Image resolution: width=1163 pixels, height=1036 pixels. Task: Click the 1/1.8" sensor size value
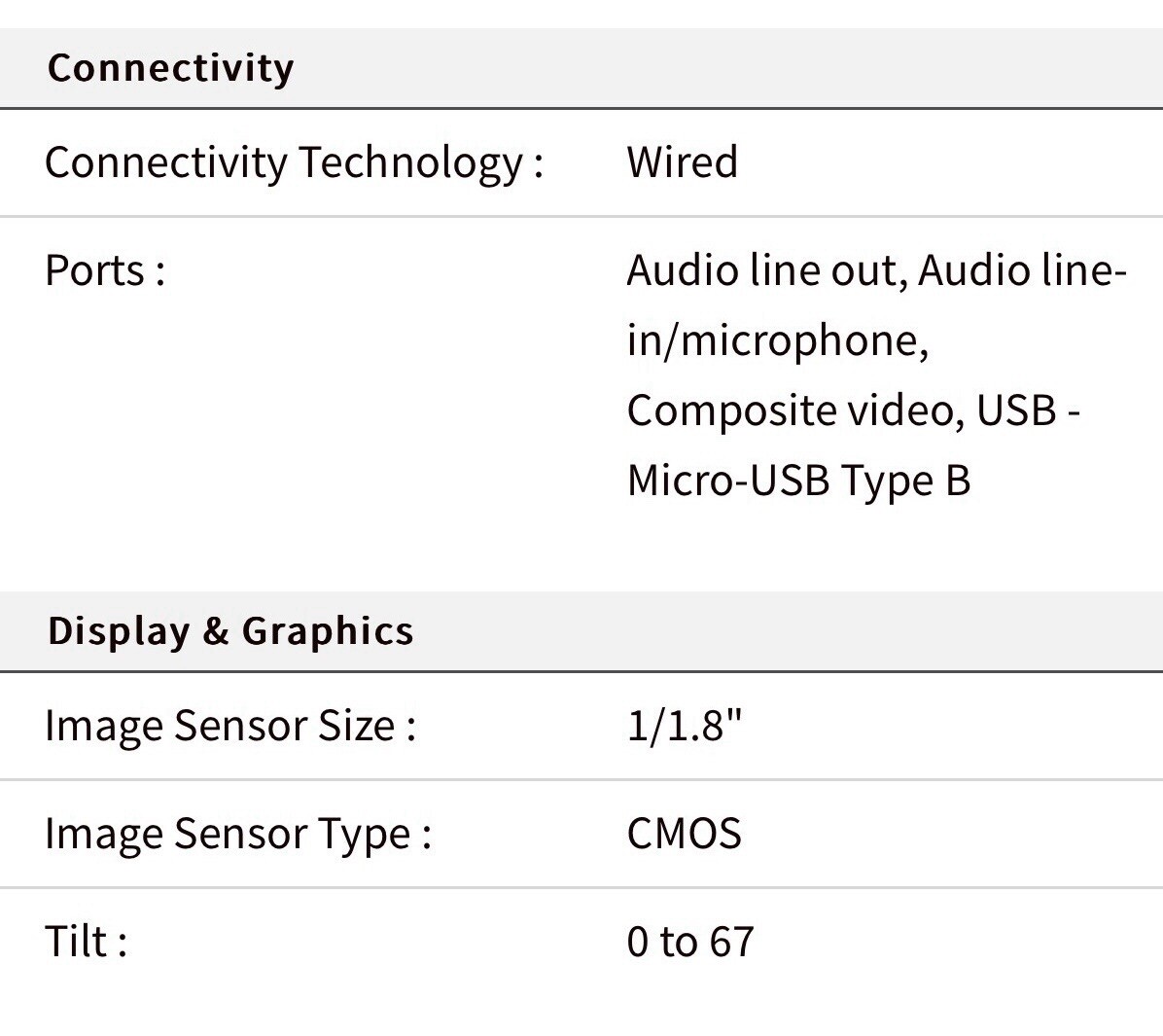tap(684, 725)
